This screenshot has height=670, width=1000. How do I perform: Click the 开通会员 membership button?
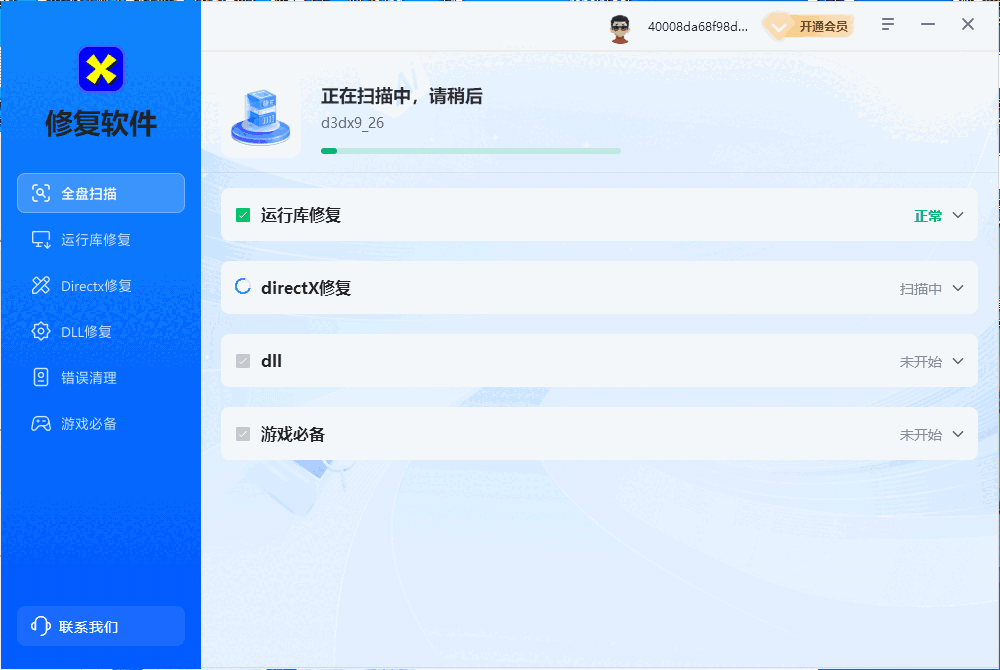click(x=814, y=26)
